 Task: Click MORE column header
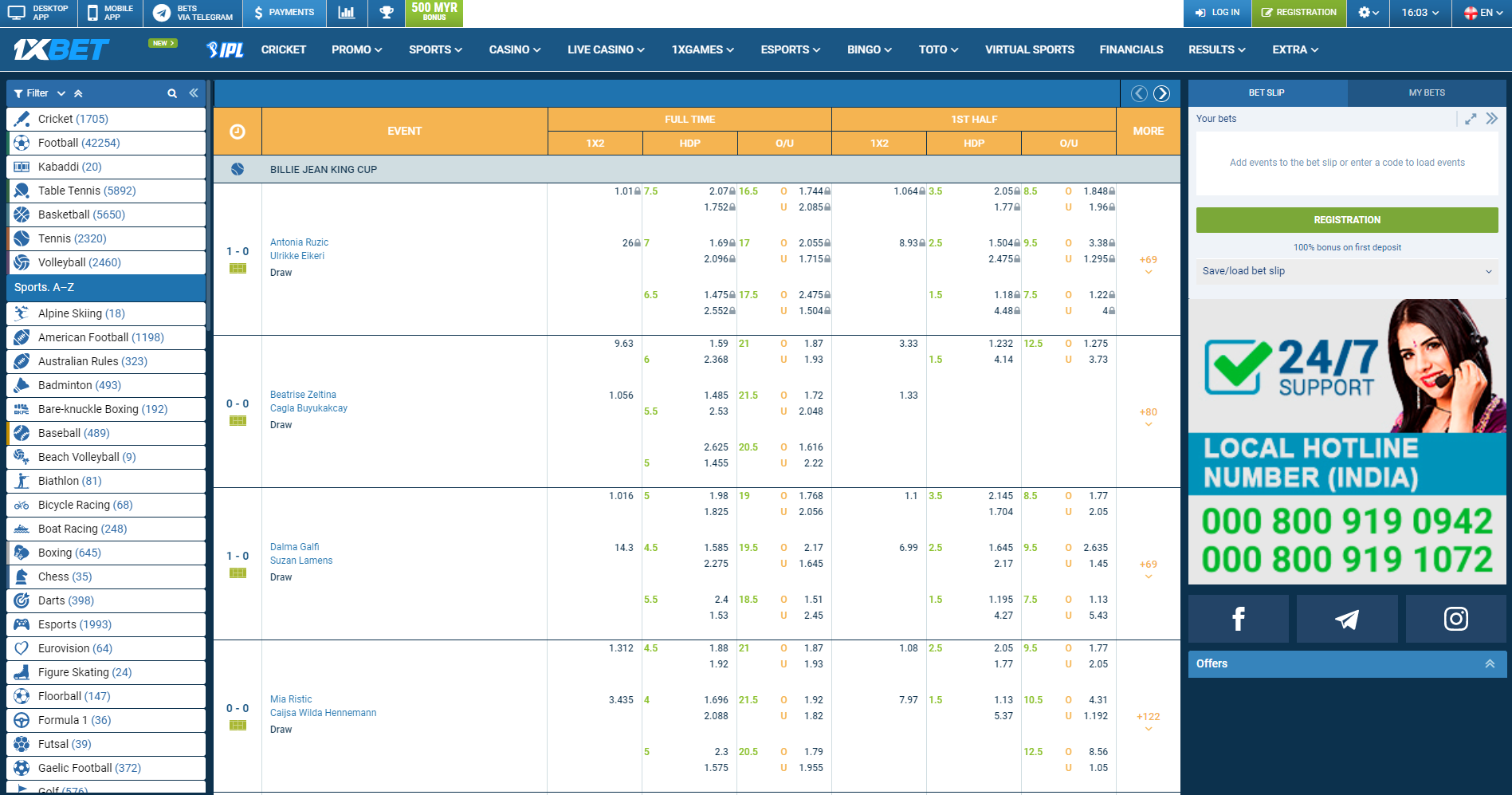1148,132
